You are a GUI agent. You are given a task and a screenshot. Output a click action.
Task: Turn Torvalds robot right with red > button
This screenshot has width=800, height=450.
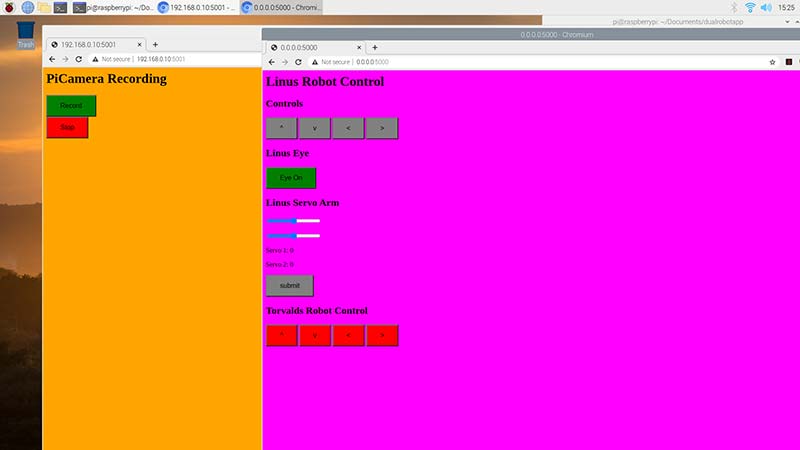point(382,336)
